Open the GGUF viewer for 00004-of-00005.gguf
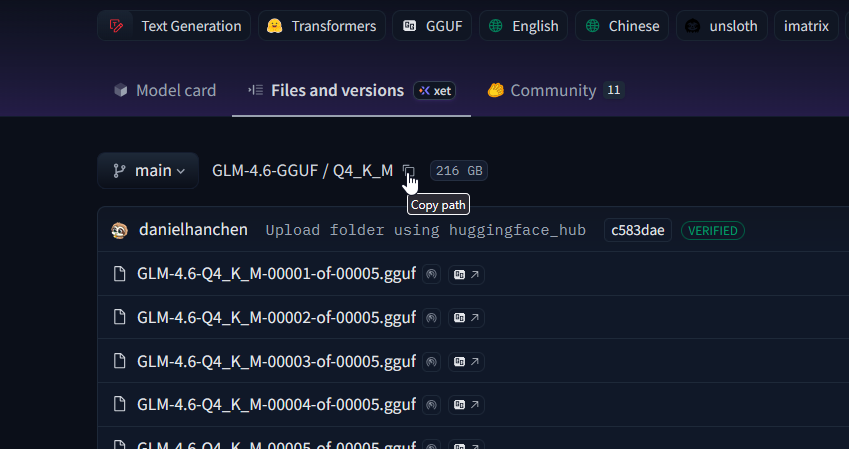 coord(466,405)
